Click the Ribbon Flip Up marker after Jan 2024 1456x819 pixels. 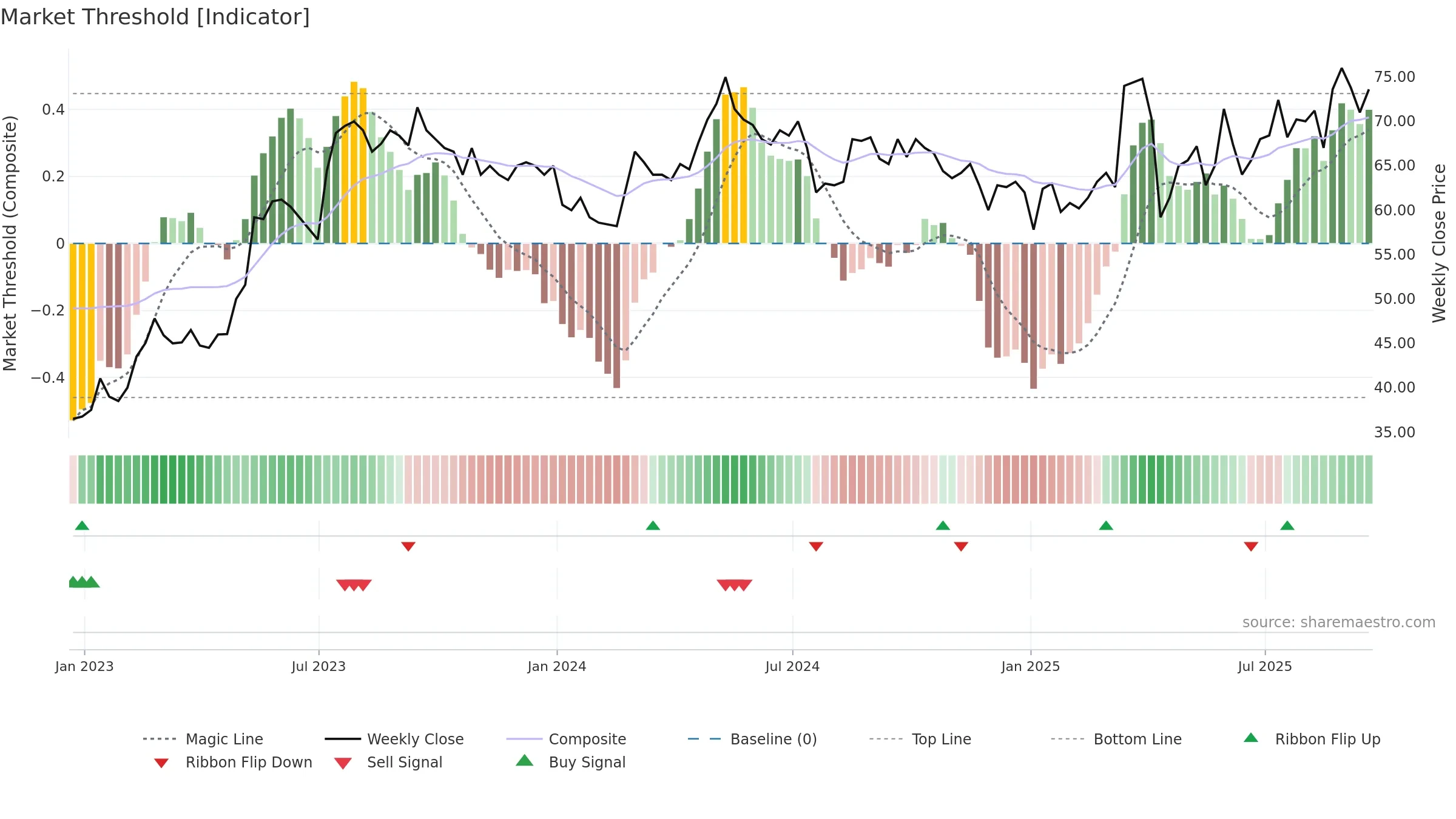tap(653, 525)
